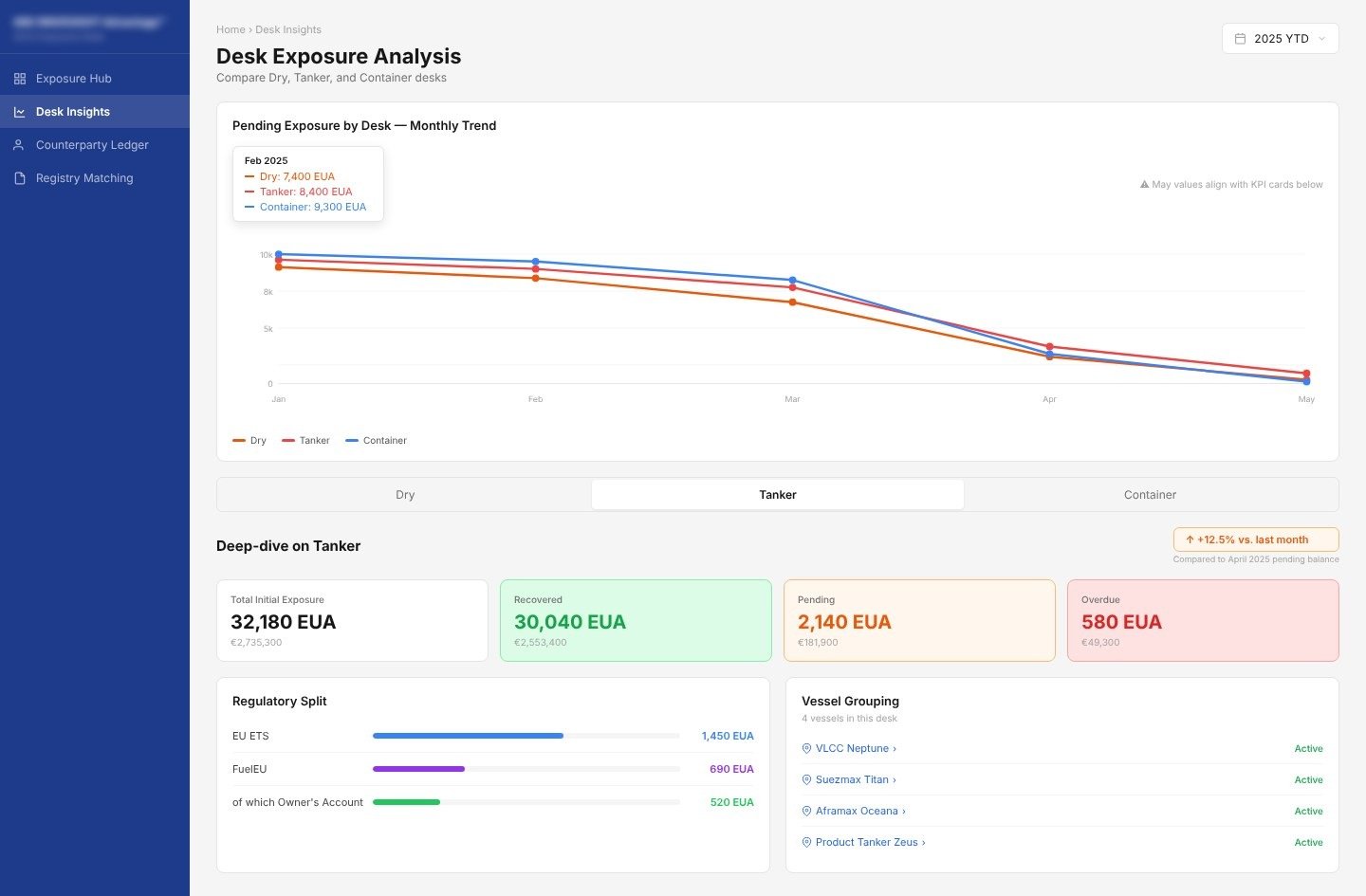Click the Pending 2,140 EUA card

[919, 620]
